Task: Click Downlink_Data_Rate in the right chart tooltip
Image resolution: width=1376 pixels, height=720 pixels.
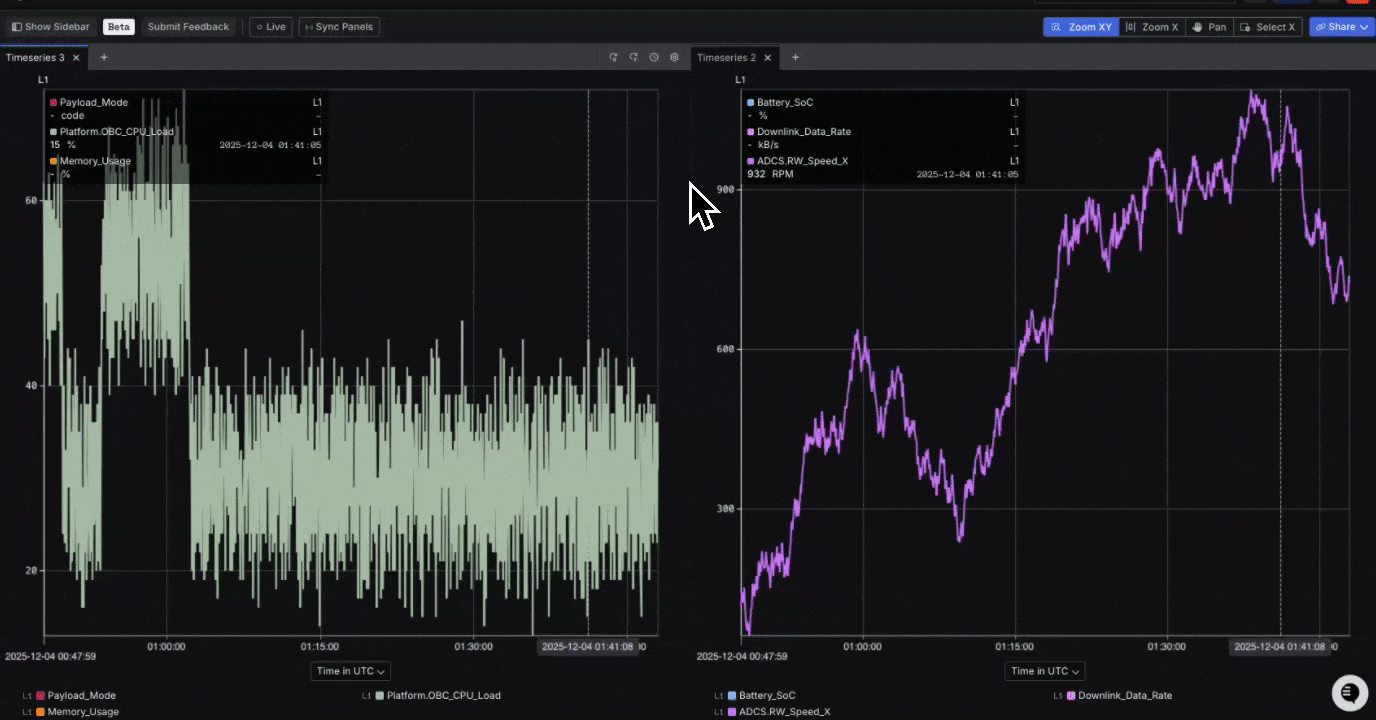Action: (804, 131)
